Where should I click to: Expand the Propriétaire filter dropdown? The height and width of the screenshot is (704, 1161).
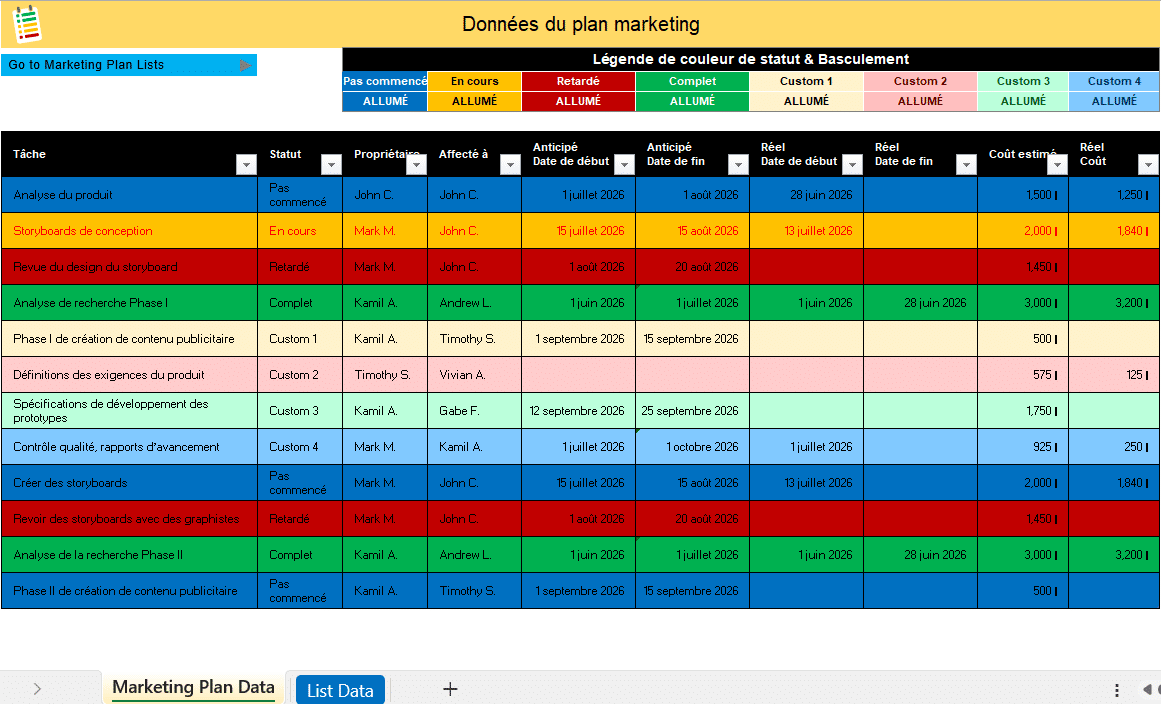coord(416,165)
